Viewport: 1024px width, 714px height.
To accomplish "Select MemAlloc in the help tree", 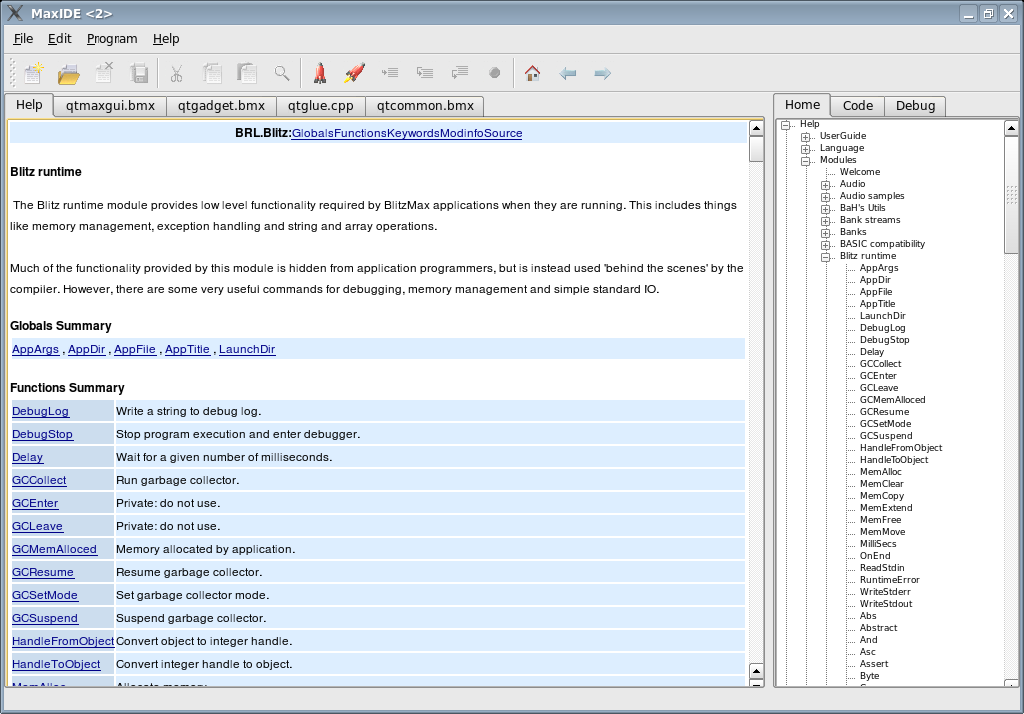I will [880, 472].
